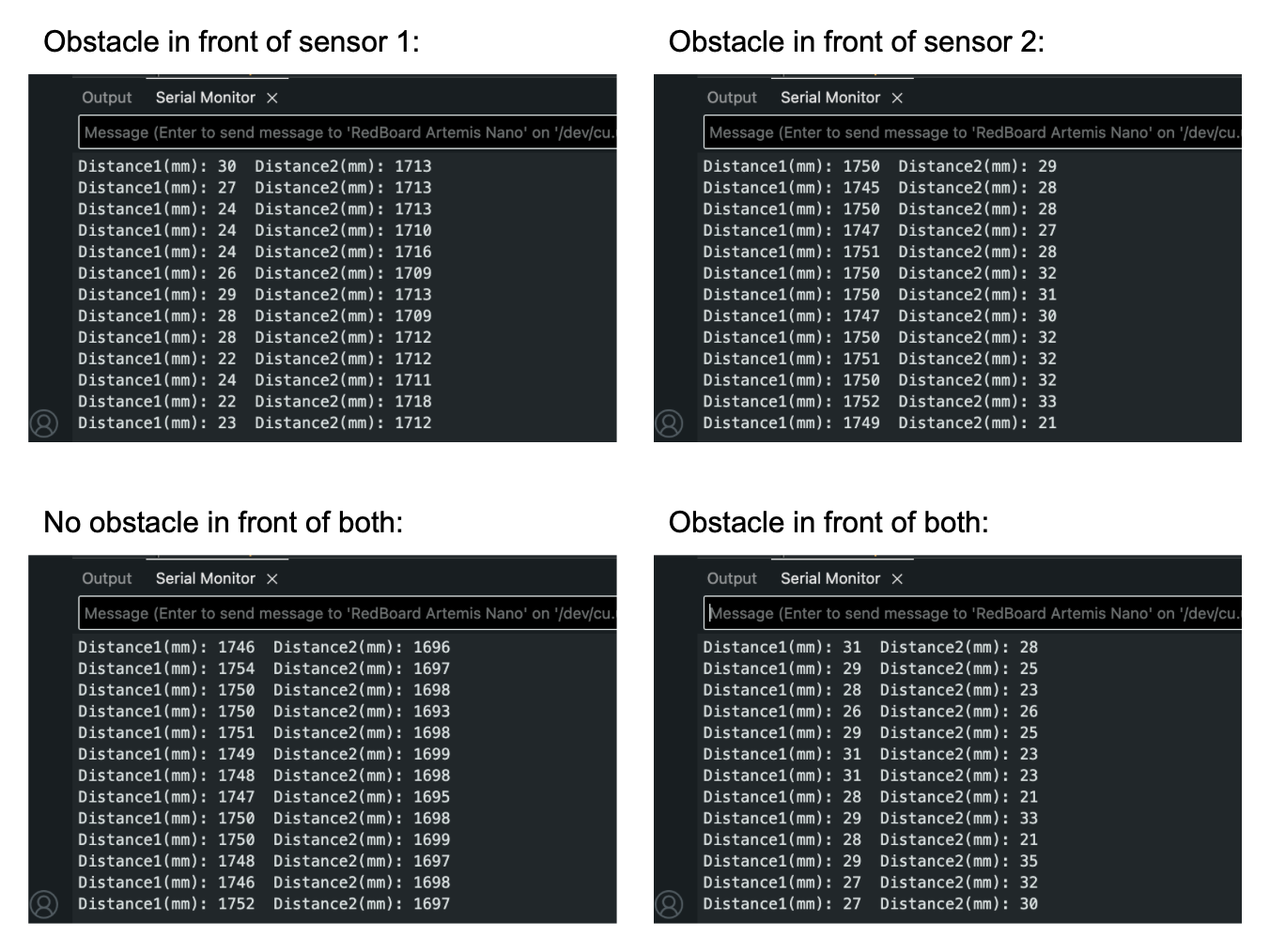This screenshot has width=1270, height=952.
Task: Switch to Output tab in obstacle-in-front-of-both panel
Action: [x=732, y=579]
